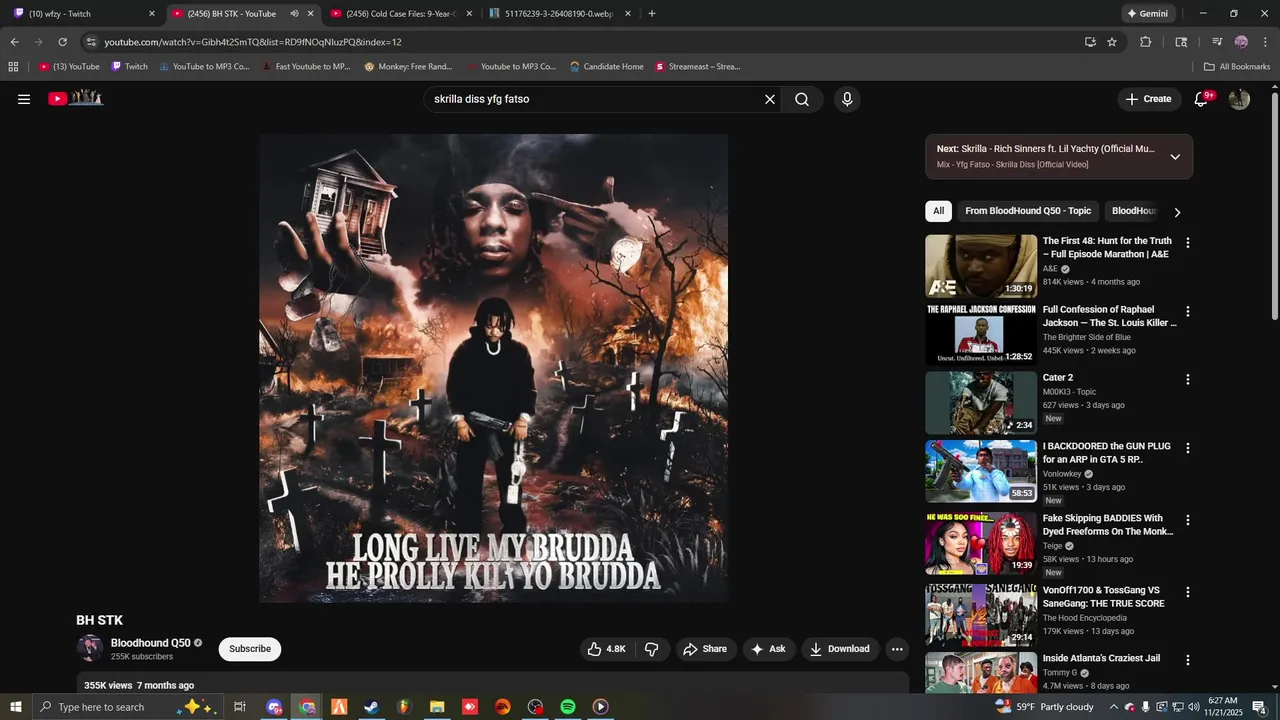Select From BloodHound Q50 - Topic chip
Viewport: 1280px width, 720px height.
point(1028,211)
